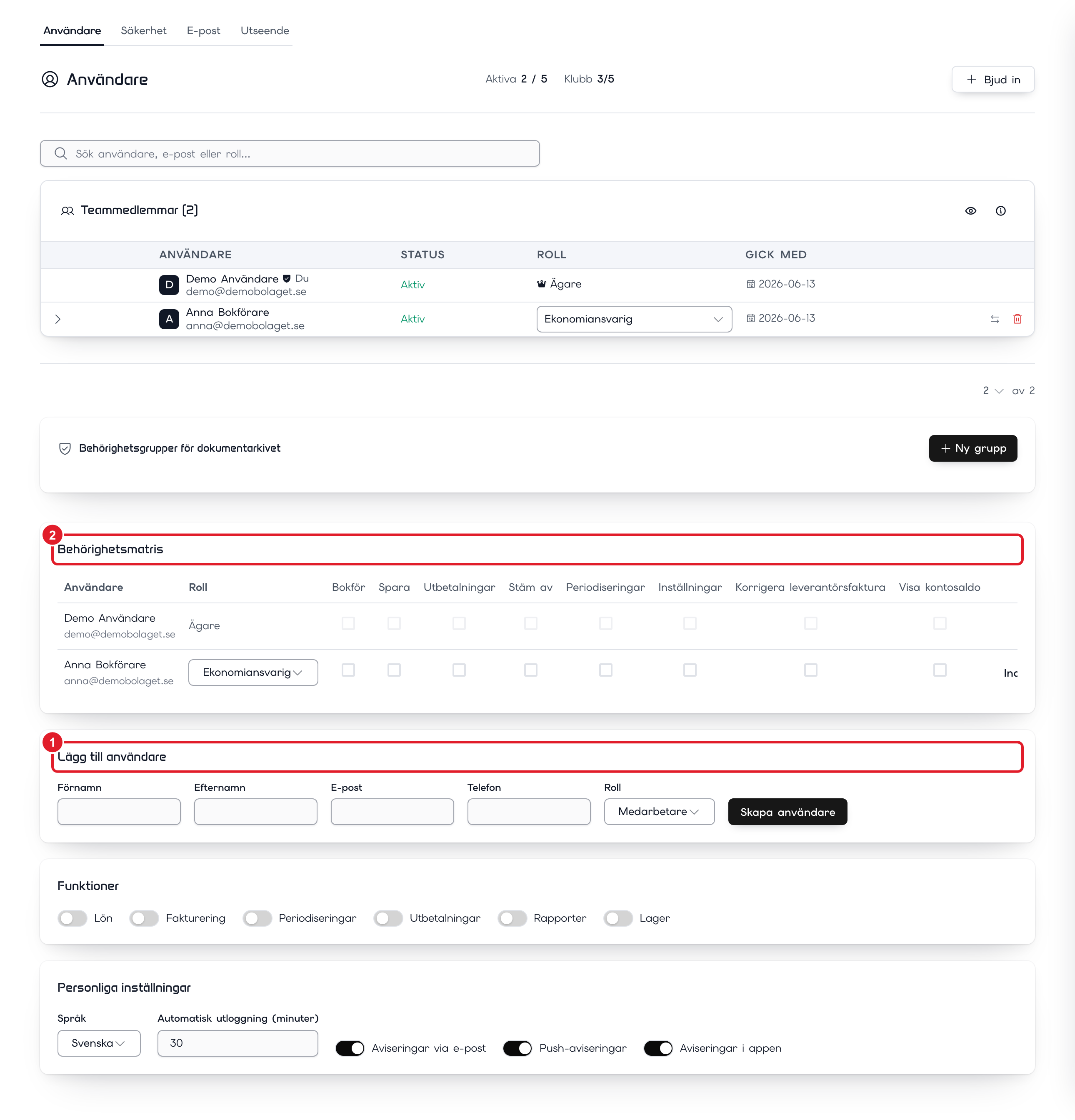Open the Svenska language dropdown
This screenshot has height=1120, width=1075.
[99, 1043]
